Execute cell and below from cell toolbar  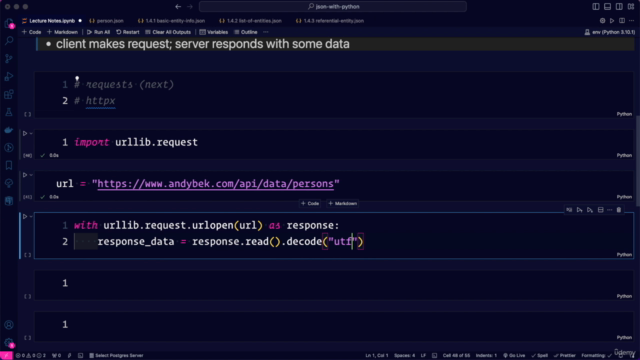tap(590, 210)
